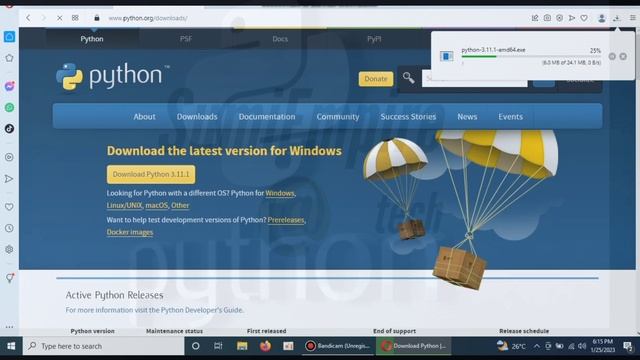Open Settings gear in the Opera sidebar
640x360 pixels.
tap(9, 249)
